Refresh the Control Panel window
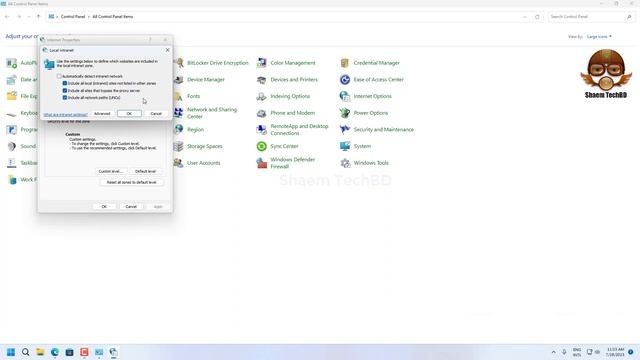640x360 pixels. click(x=537, y=17)
